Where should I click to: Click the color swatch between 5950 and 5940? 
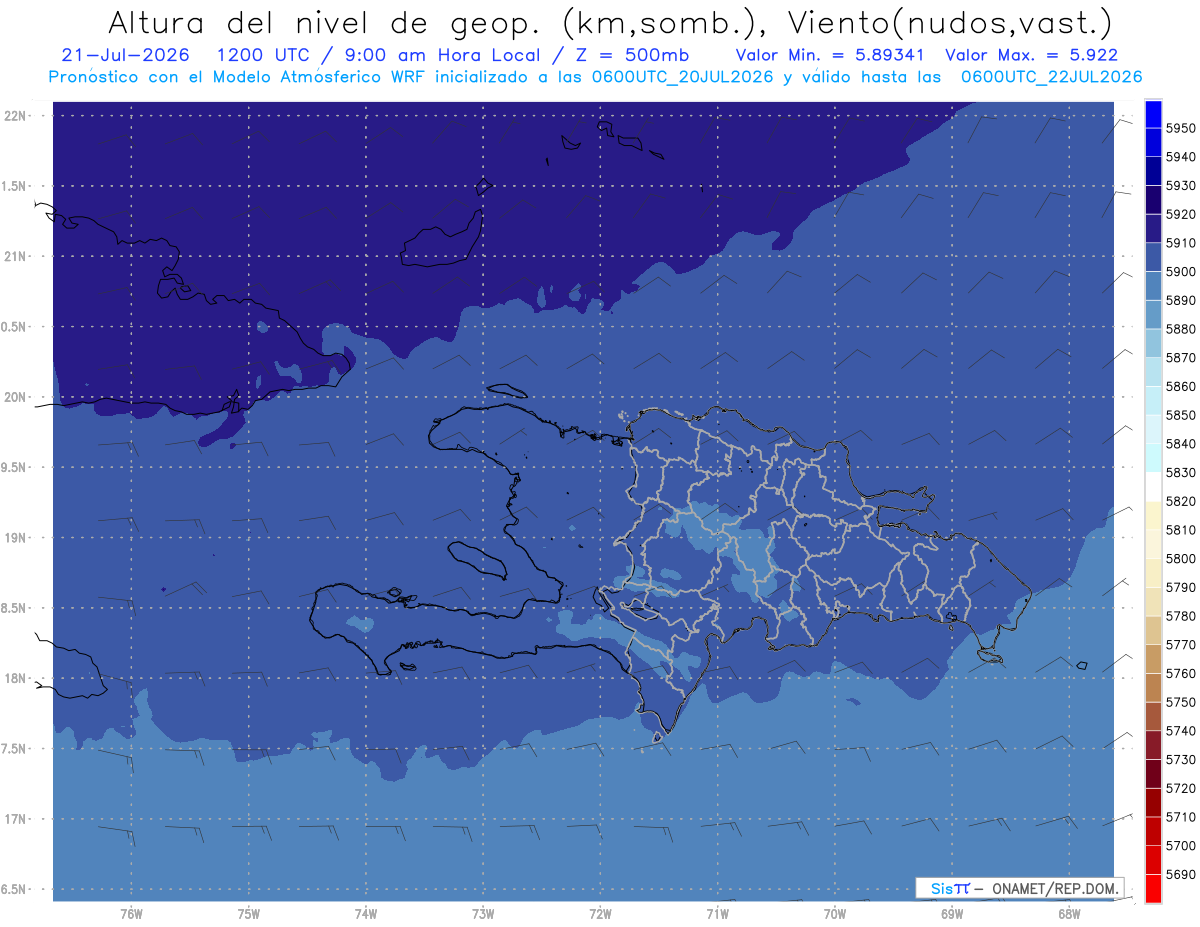(x=1152, y=143)
